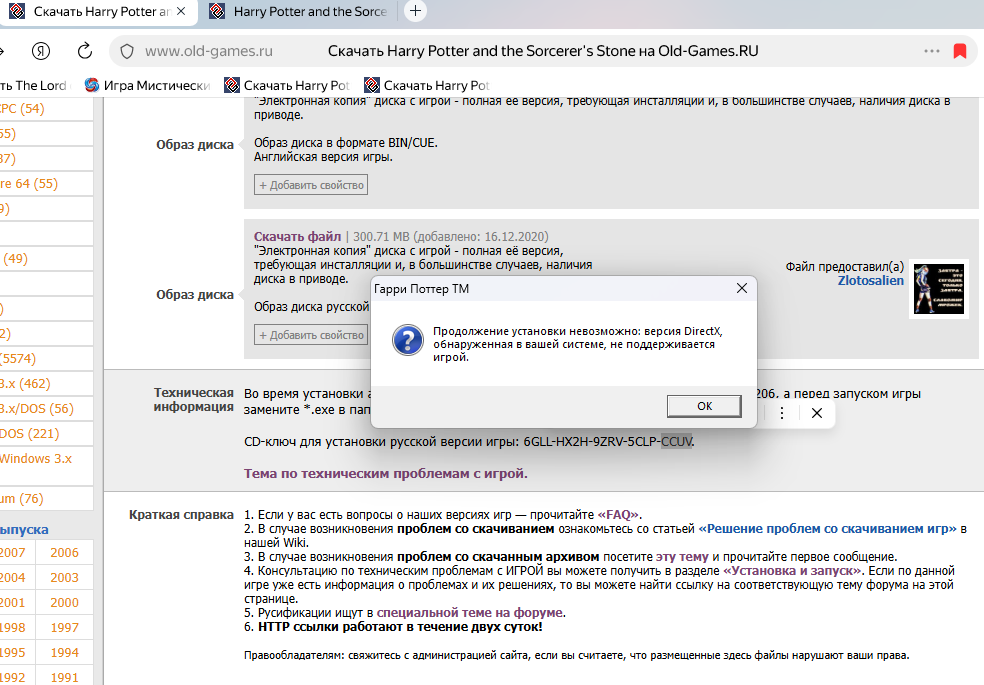The height and width of the screenshot is (685, 984).
Task: Open the vertical three-dots menu behind the dialog
Action: pos(782,413)
